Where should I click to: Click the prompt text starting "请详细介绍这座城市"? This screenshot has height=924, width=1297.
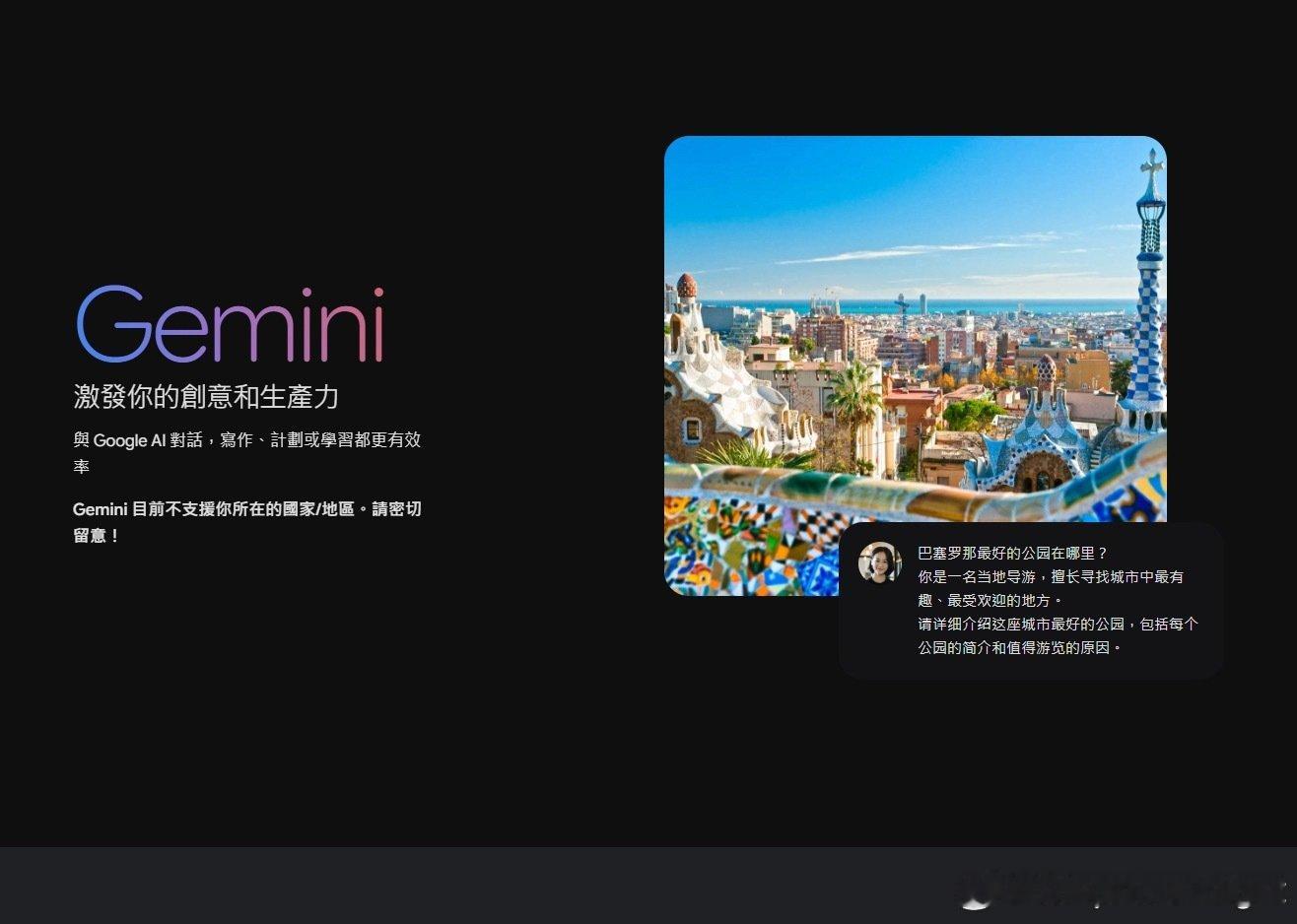tap(1058, 635)
